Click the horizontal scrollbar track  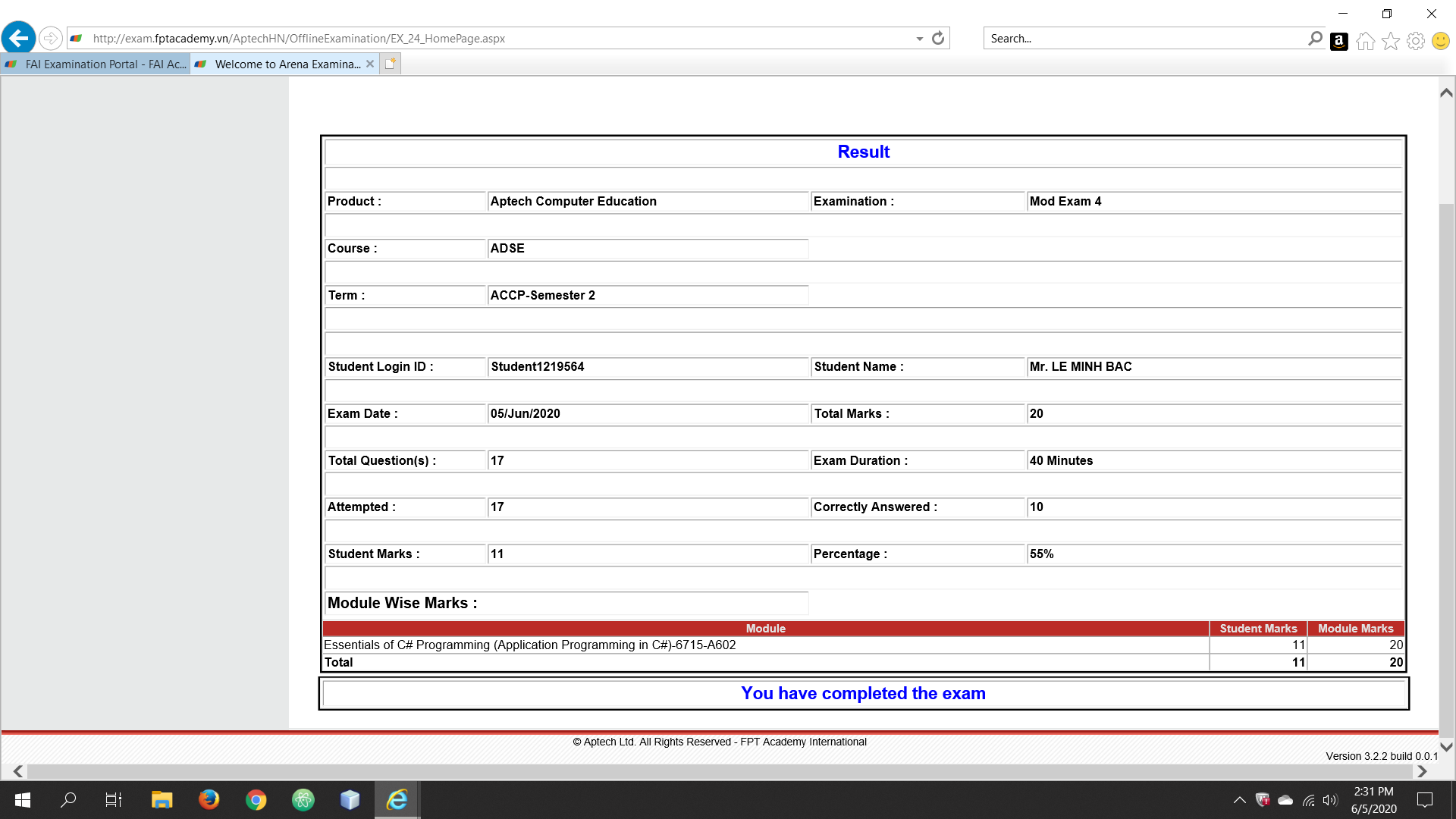(x=720, y=771)
